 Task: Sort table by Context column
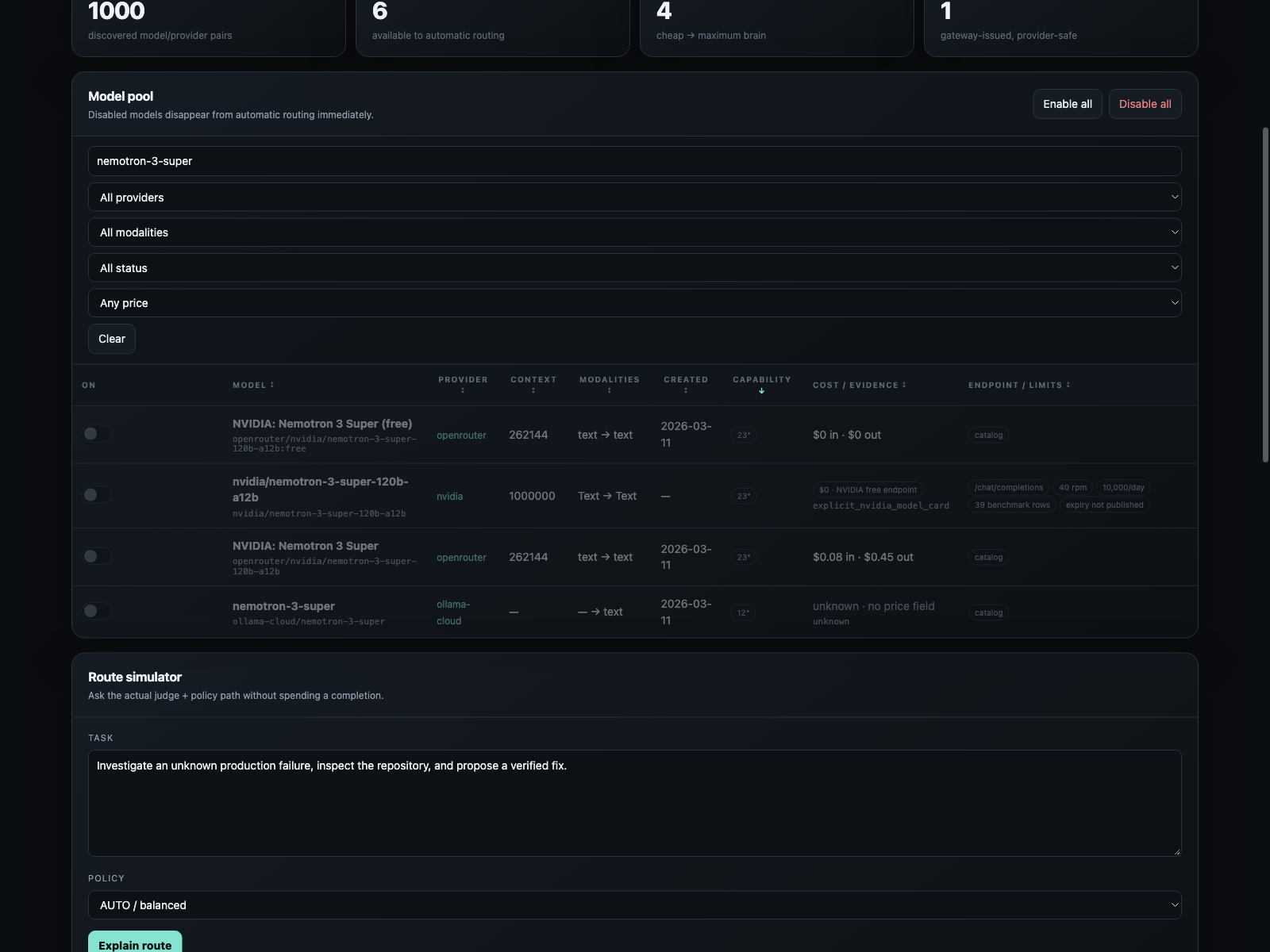[x=533, y=384]
